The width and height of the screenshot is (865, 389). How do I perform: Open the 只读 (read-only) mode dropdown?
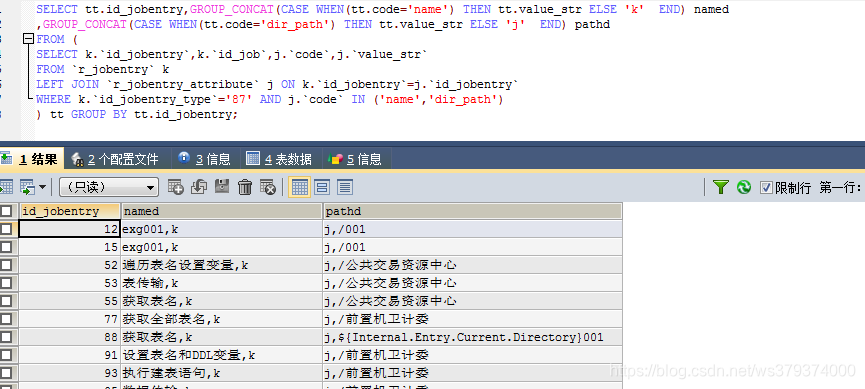coord(109,188)
